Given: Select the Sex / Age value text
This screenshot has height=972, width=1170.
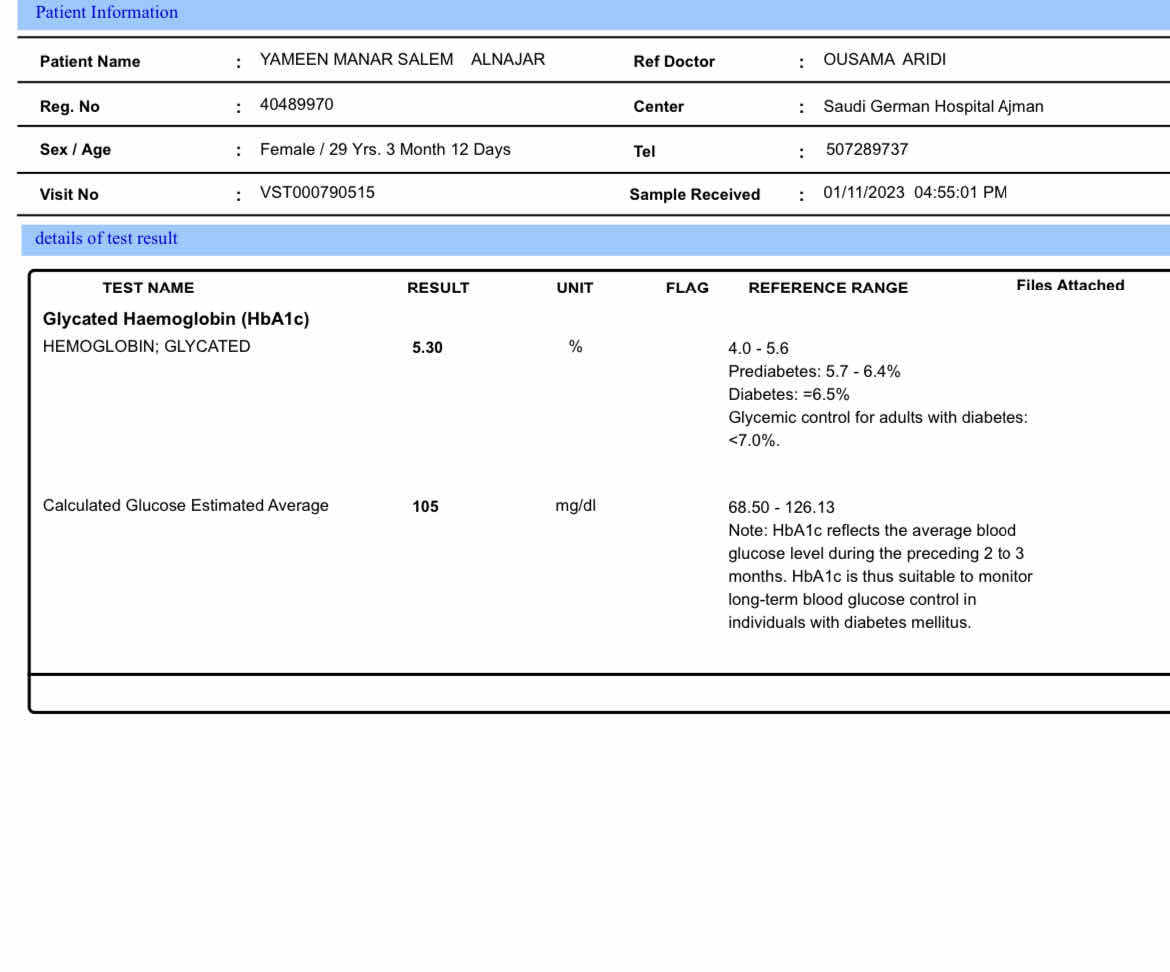Looking at the screenshot, I should pos(385,150).
